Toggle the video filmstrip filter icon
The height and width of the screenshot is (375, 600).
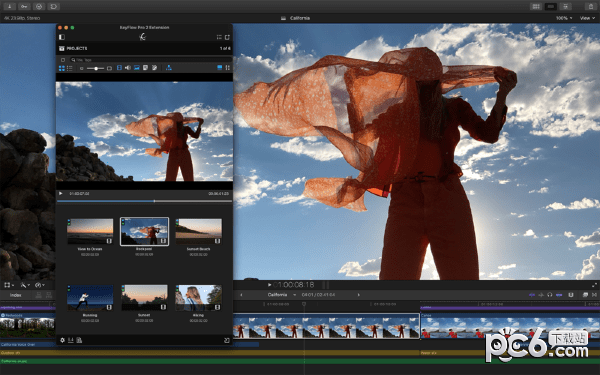(x=119, y=68)
